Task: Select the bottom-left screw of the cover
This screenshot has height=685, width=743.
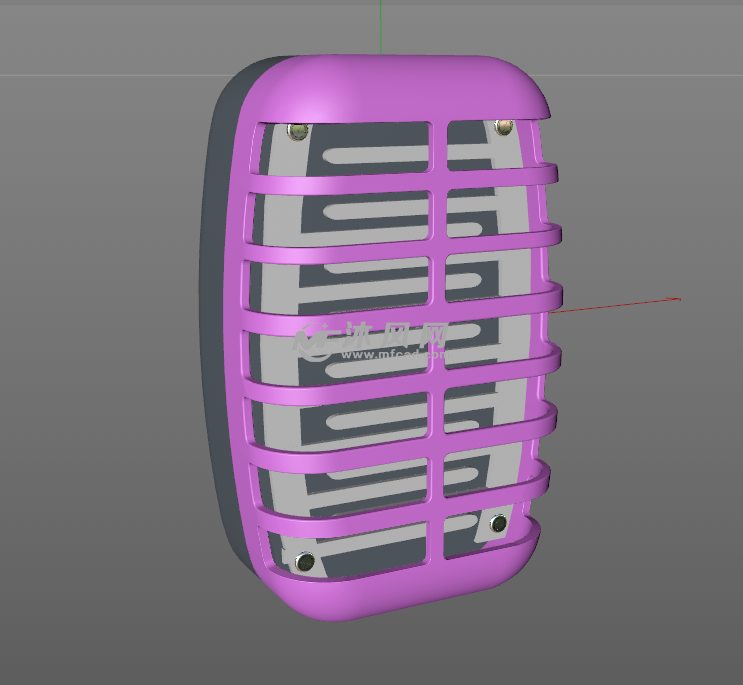Action: tap(306, 561)
